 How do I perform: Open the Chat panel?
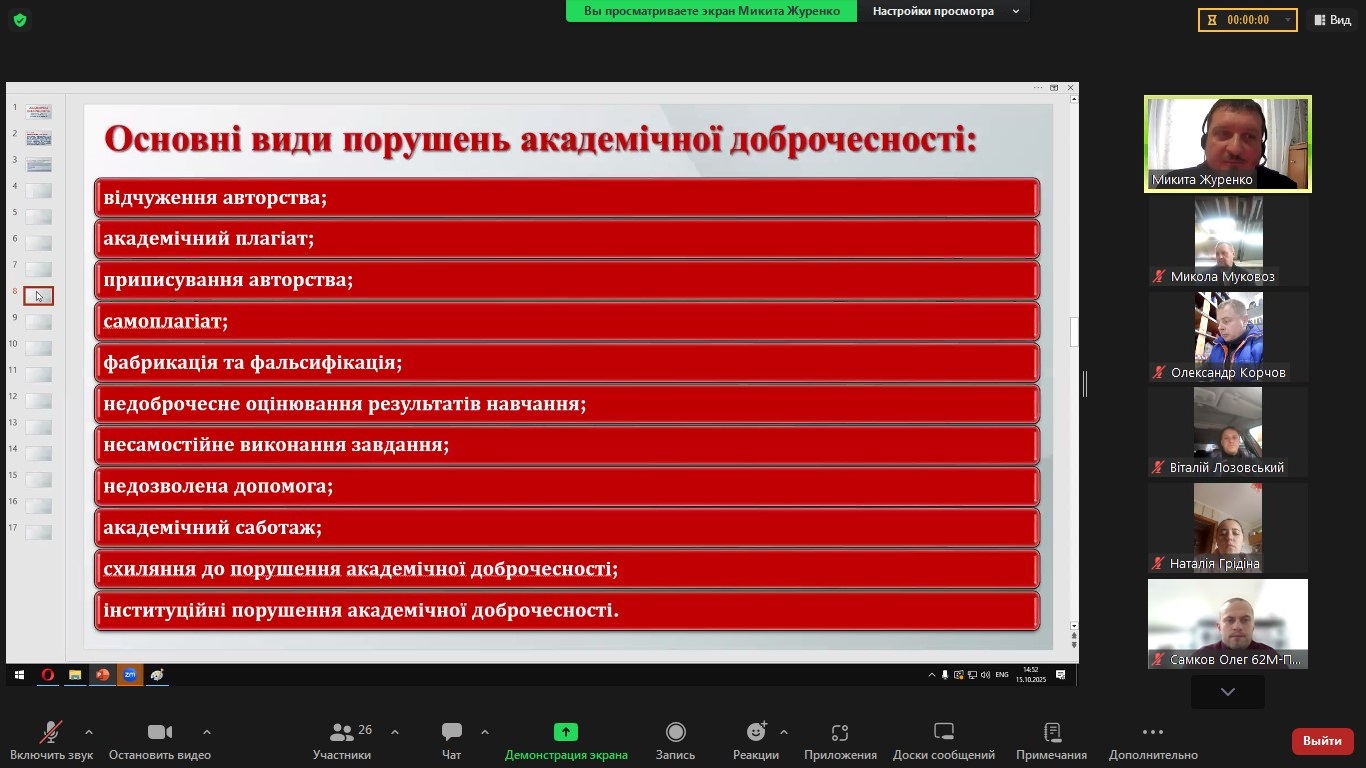tap(451, 733)
